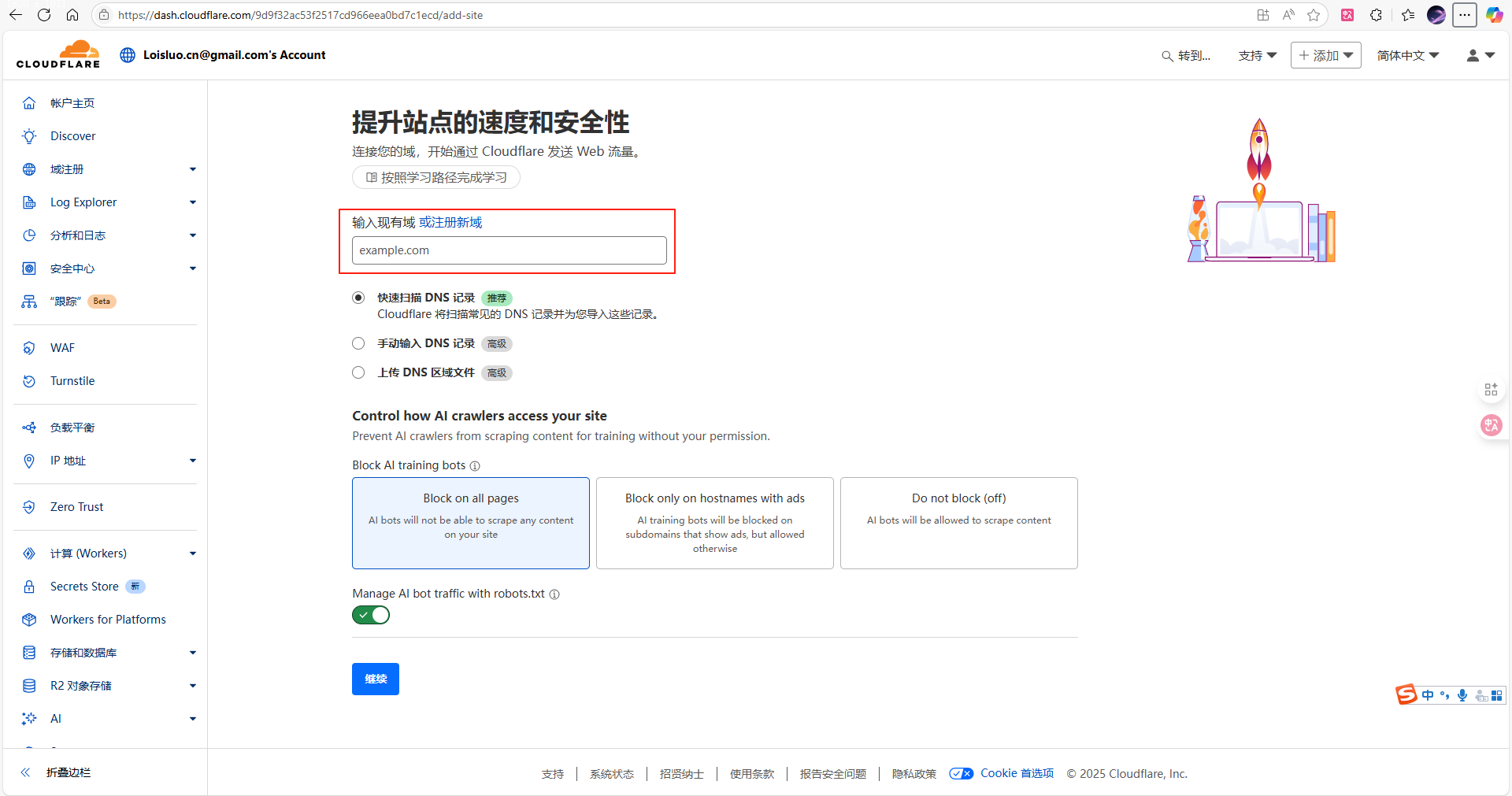This screenshot has height=796, width=1512.
Task: Expand the 计算 (Workers) submenu arrow
Action: coord(193,553)
